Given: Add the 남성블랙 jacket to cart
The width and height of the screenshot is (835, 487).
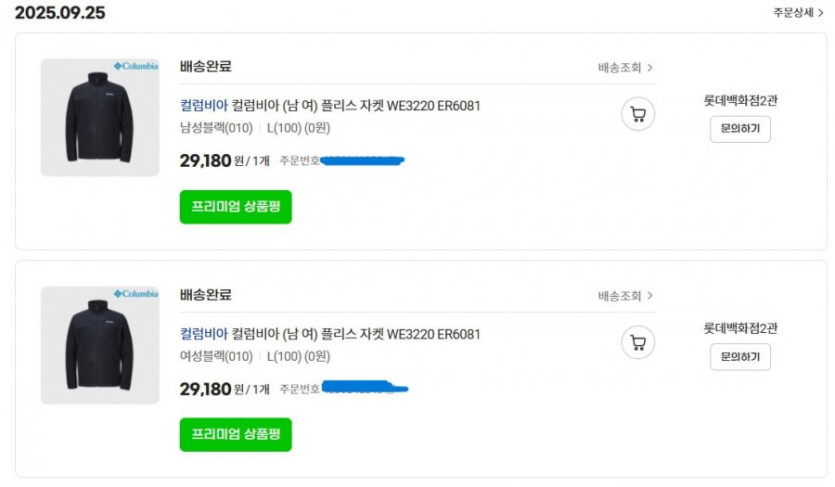Looking at the screenshot, I should (638, 114).
